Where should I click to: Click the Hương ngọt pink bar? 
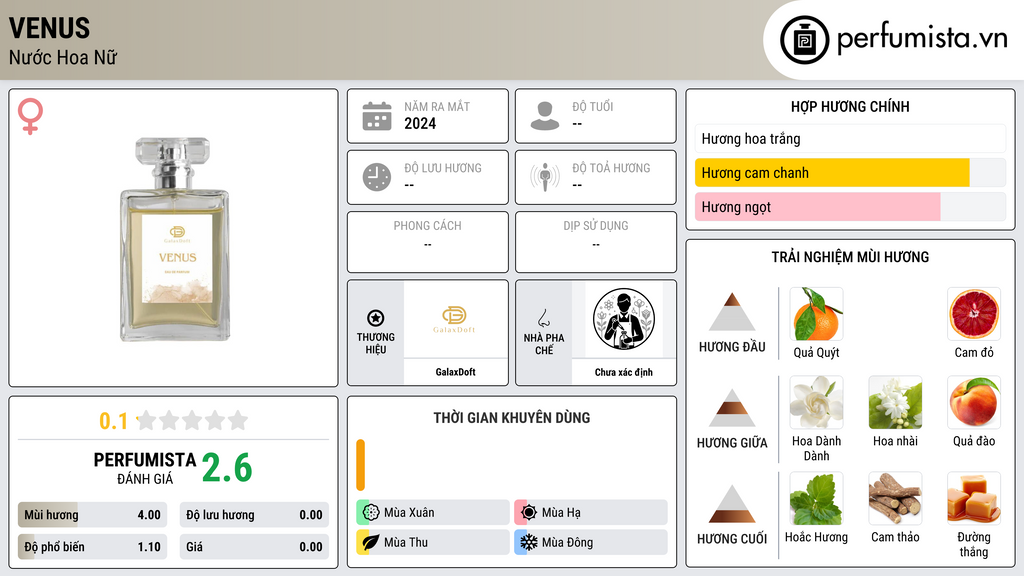[818, 207]
